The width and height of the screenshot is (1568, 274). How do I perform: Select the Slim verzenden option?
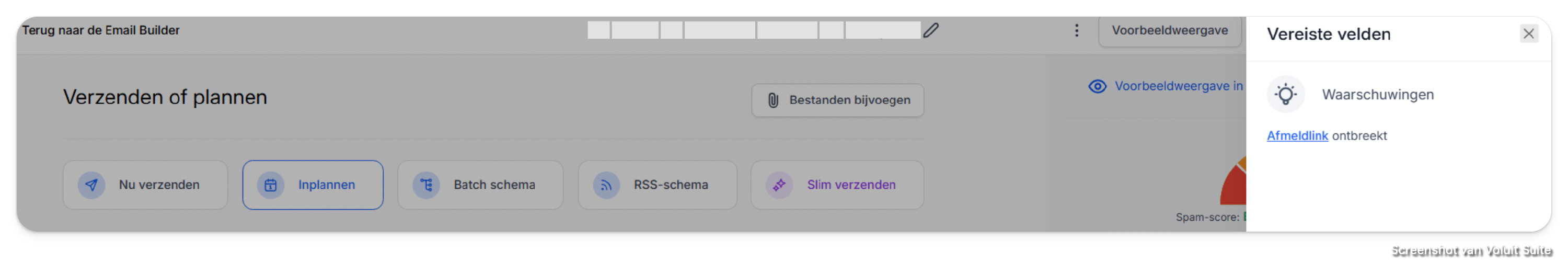click(837, 185)
